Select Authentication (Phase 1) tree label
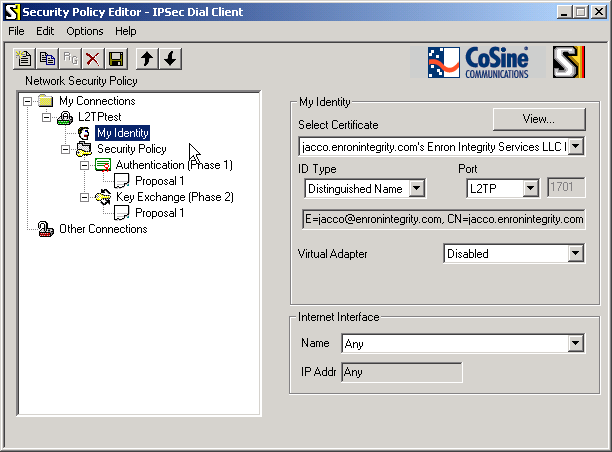This screenshot has height=452, width=612. point(174,165)
